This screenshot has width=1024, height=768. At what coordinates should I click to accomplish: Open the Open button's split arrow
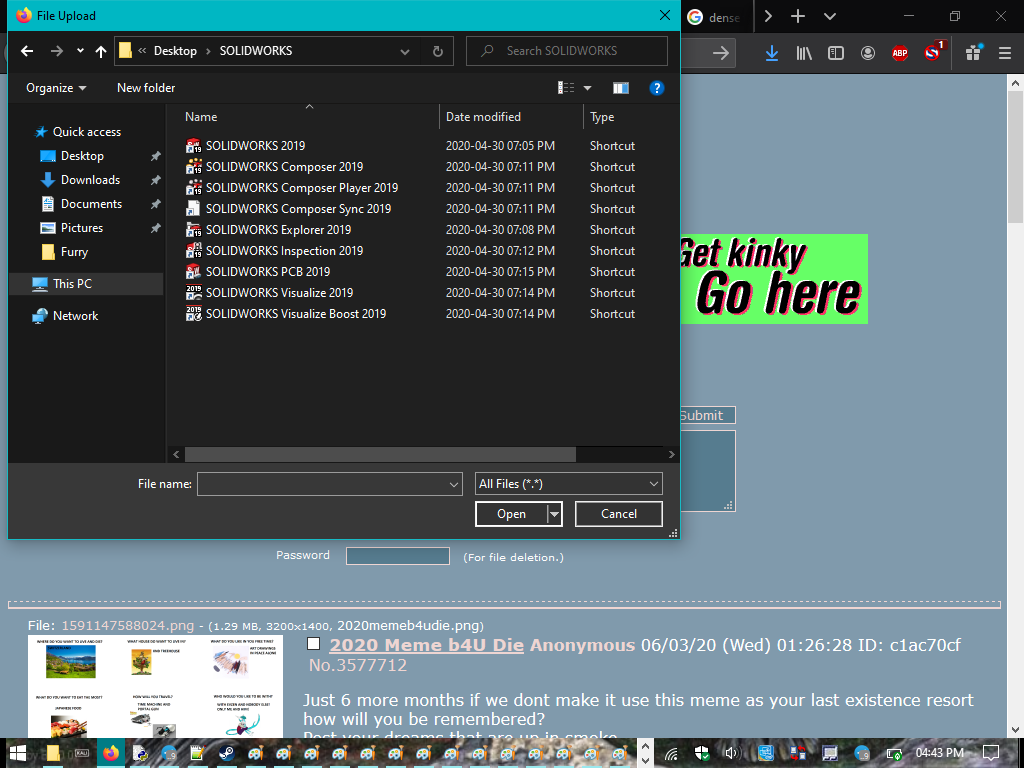click(554, 514)
